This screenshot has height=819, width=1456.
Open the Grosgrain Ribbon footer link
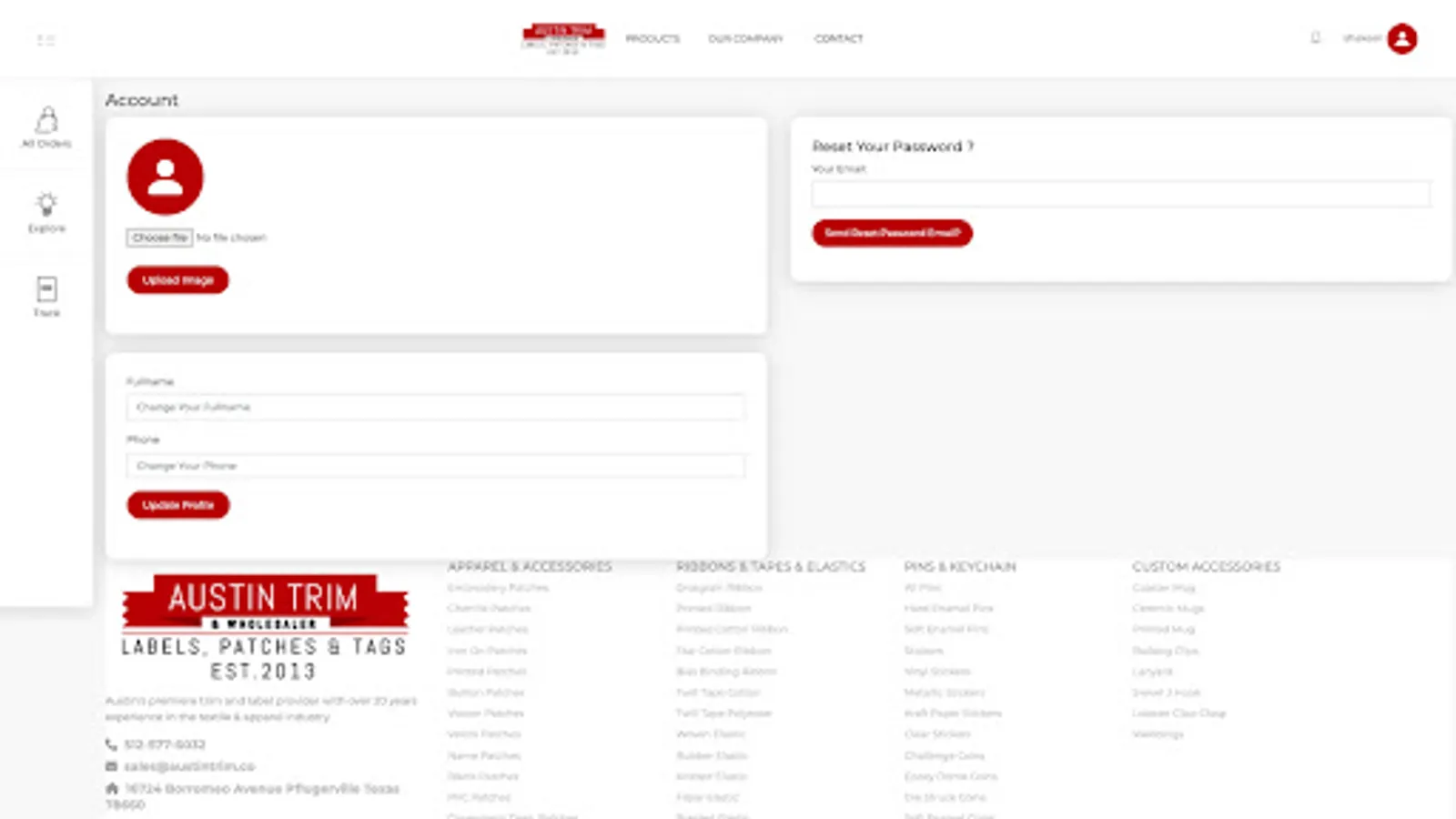[719, 588]
